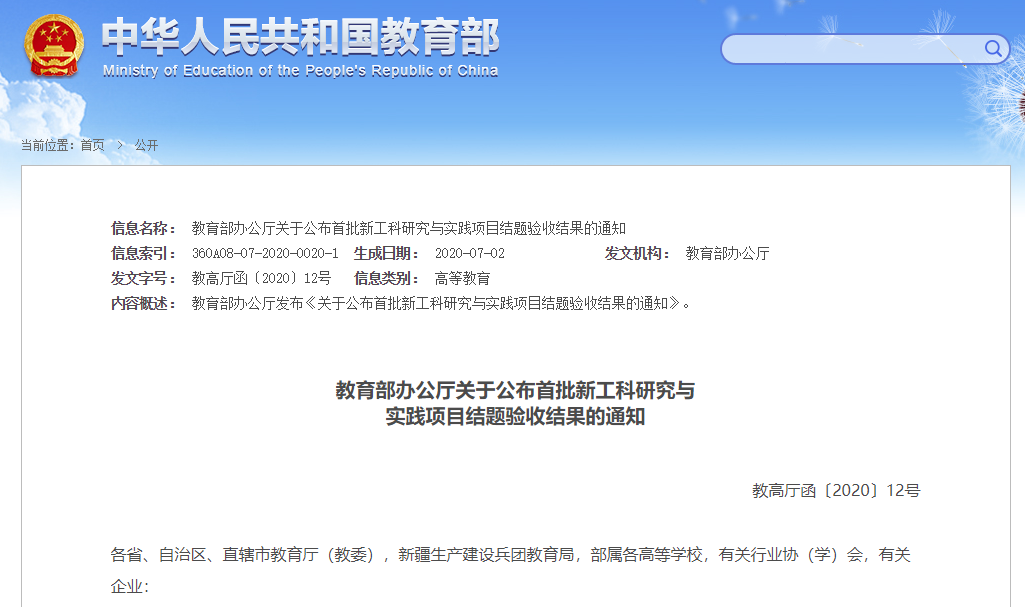Viewport: 1025px width, 607px height.
Task: Click the Ministry of Education English subtitle
Action: (x=301, y=71)
